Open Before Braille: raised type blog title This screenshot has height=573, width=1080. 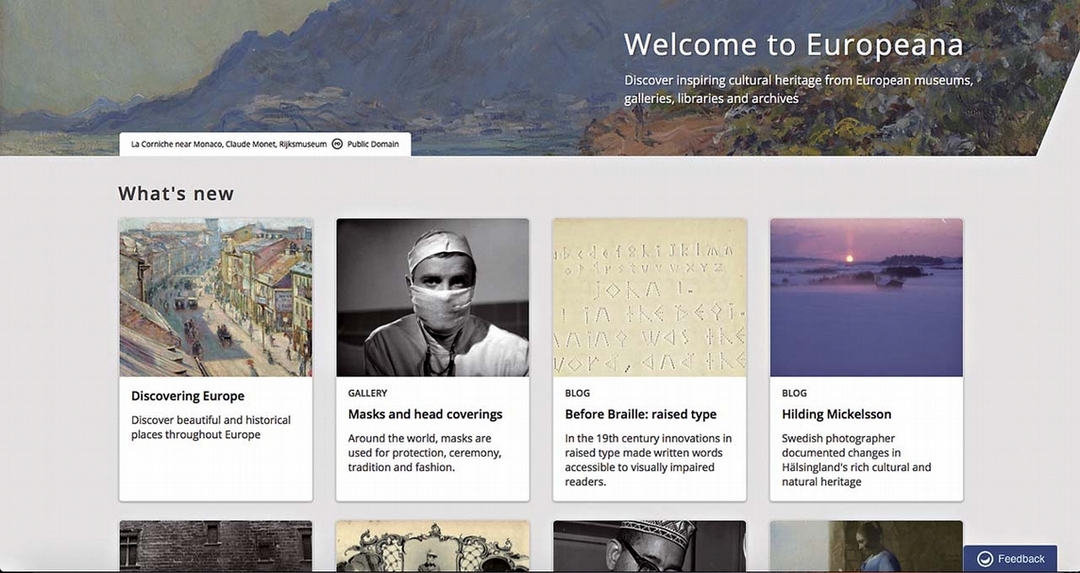(641, 414)
